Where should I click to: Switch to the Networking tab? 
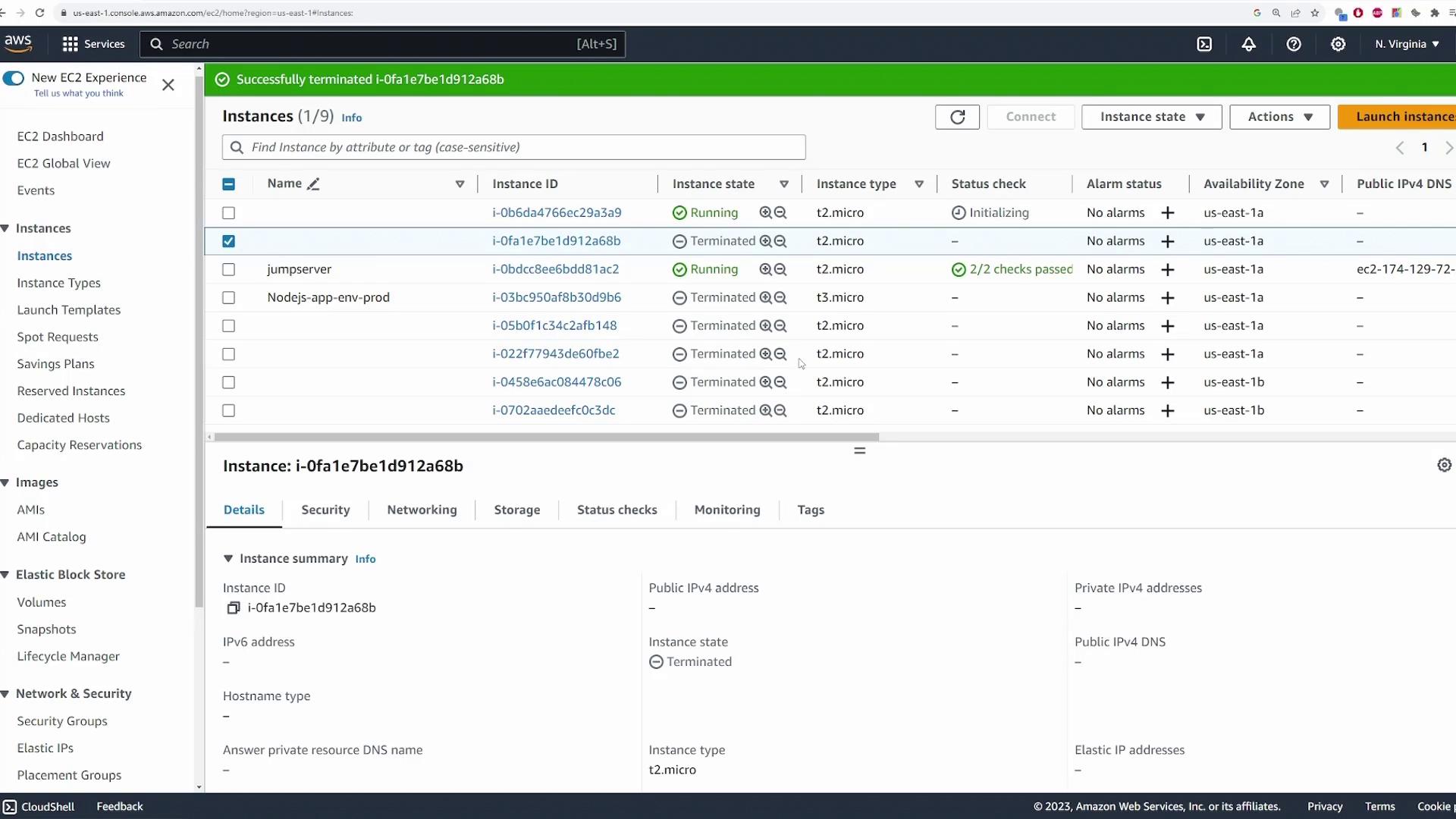click(x=422, y=510)
